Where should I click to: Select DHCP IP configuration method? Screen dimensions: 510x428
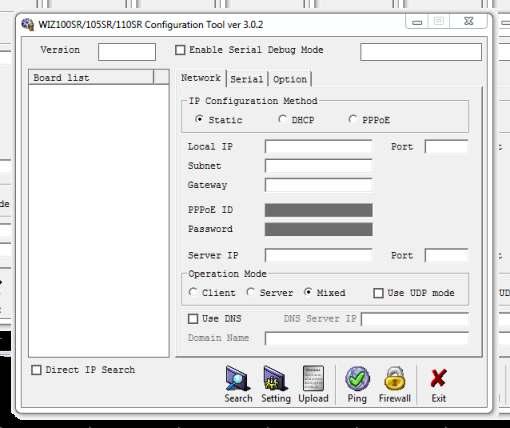point(282,119)
